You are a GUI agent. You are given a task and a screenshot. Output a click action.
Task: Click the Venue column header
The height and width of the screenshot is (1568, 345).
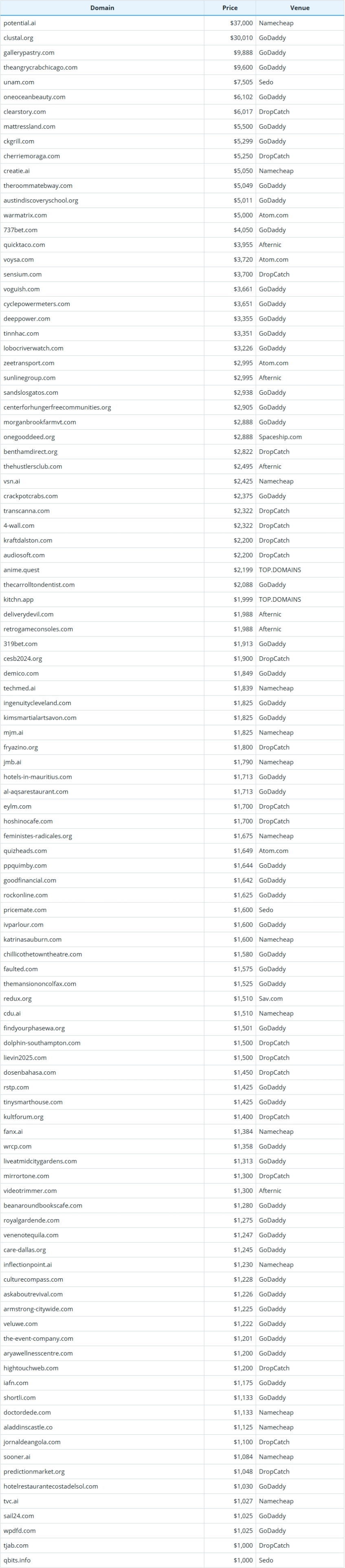[299, 8]
